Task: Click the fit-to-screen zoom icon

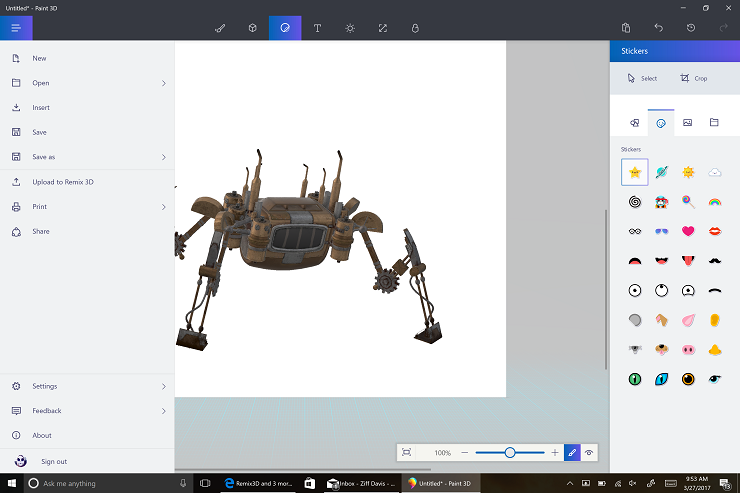Action: tap(406, 452)
